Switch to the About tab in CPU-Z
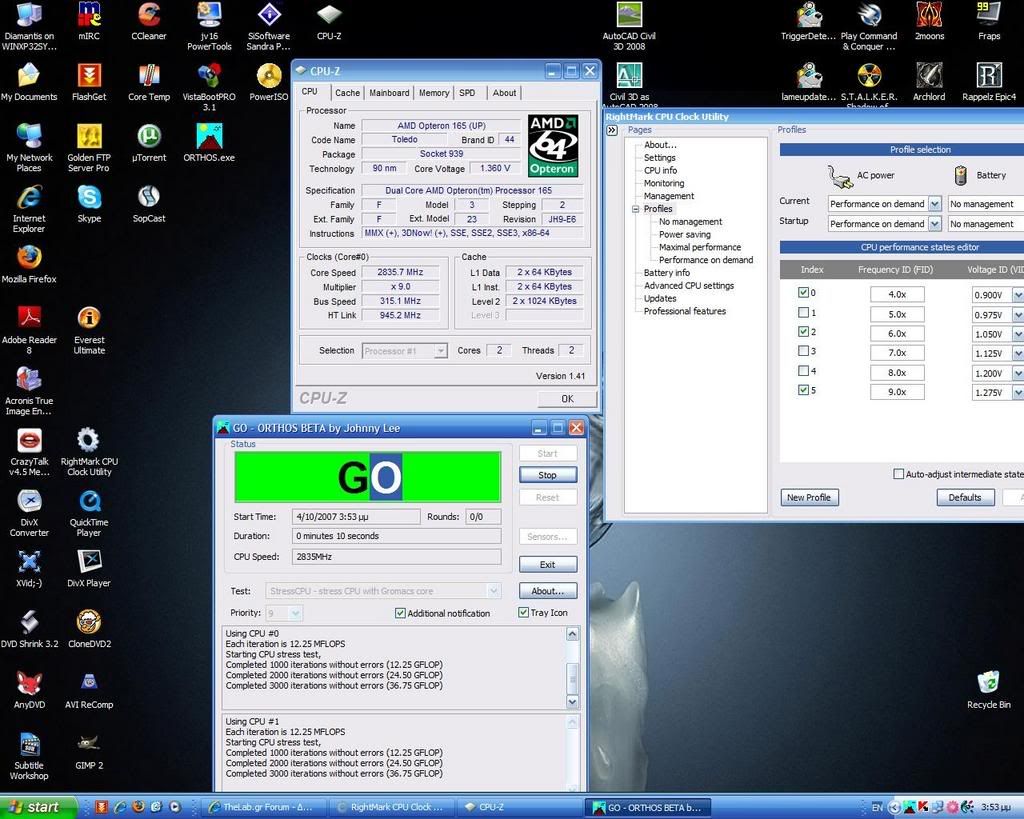1024x819 pixels. point(504,93)
